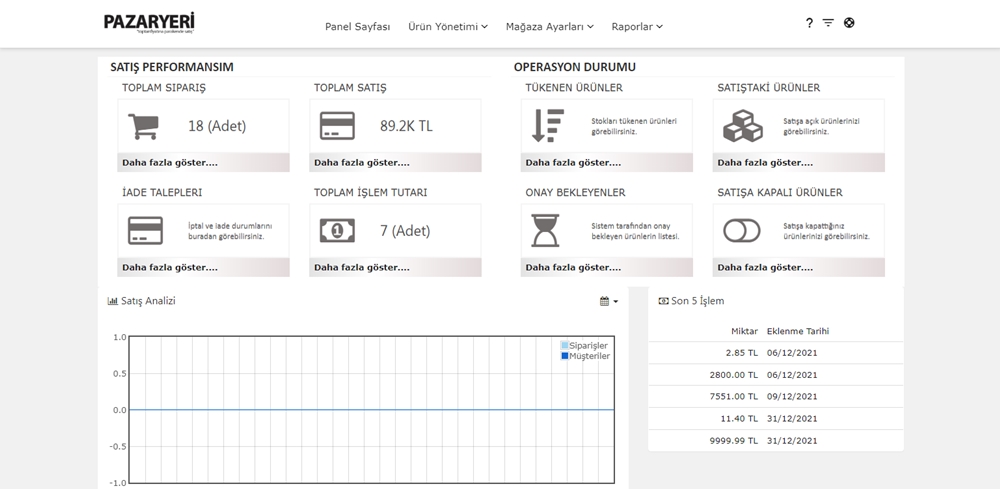The width and height of the screenshot is (1000, 489).
Task: Select the 9999.99 TL transaction row
Action: 776,441
